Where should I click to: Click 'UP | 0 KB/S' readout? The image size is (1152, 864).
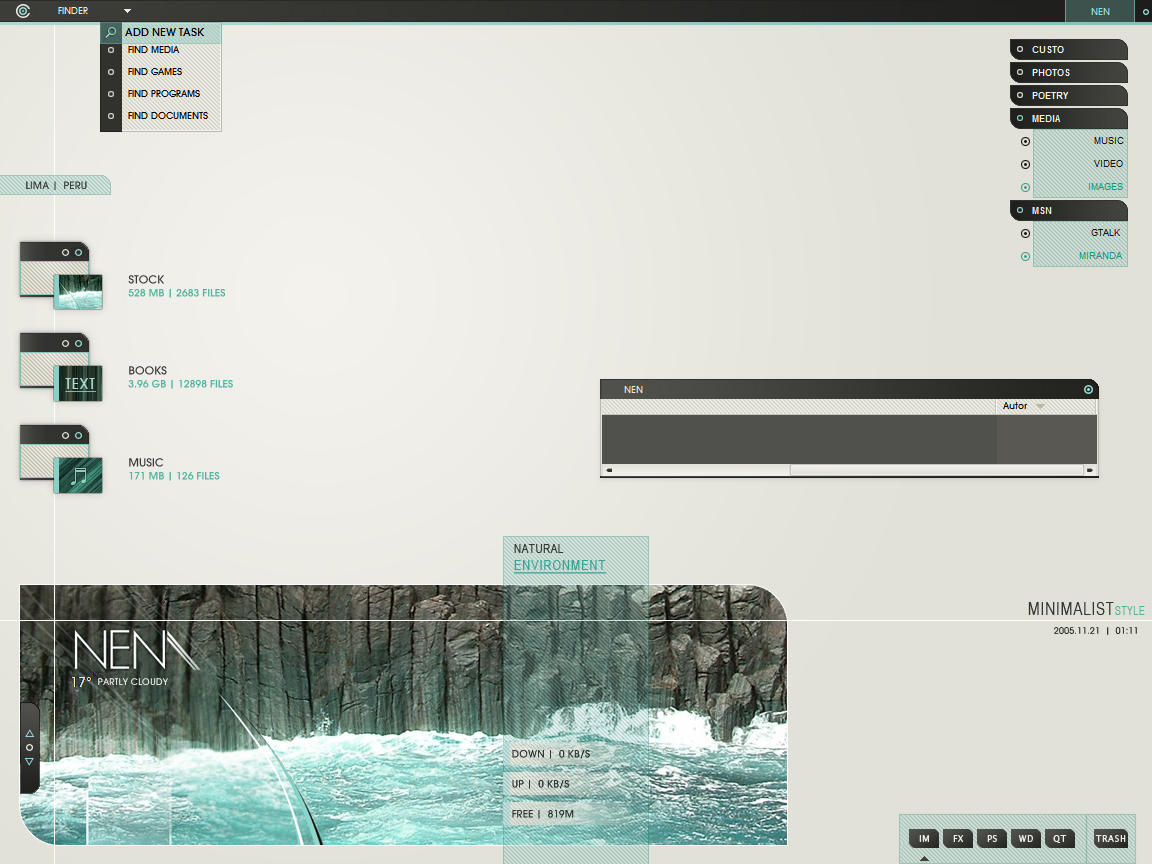541,784
